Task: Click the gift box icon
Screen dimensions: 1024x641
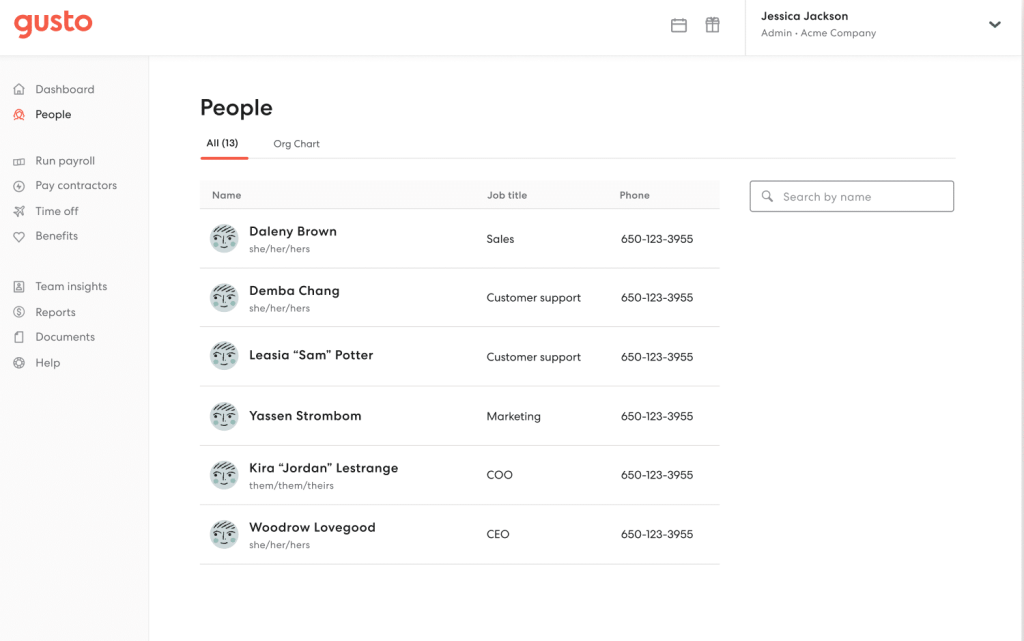Action: click(712, 26)
